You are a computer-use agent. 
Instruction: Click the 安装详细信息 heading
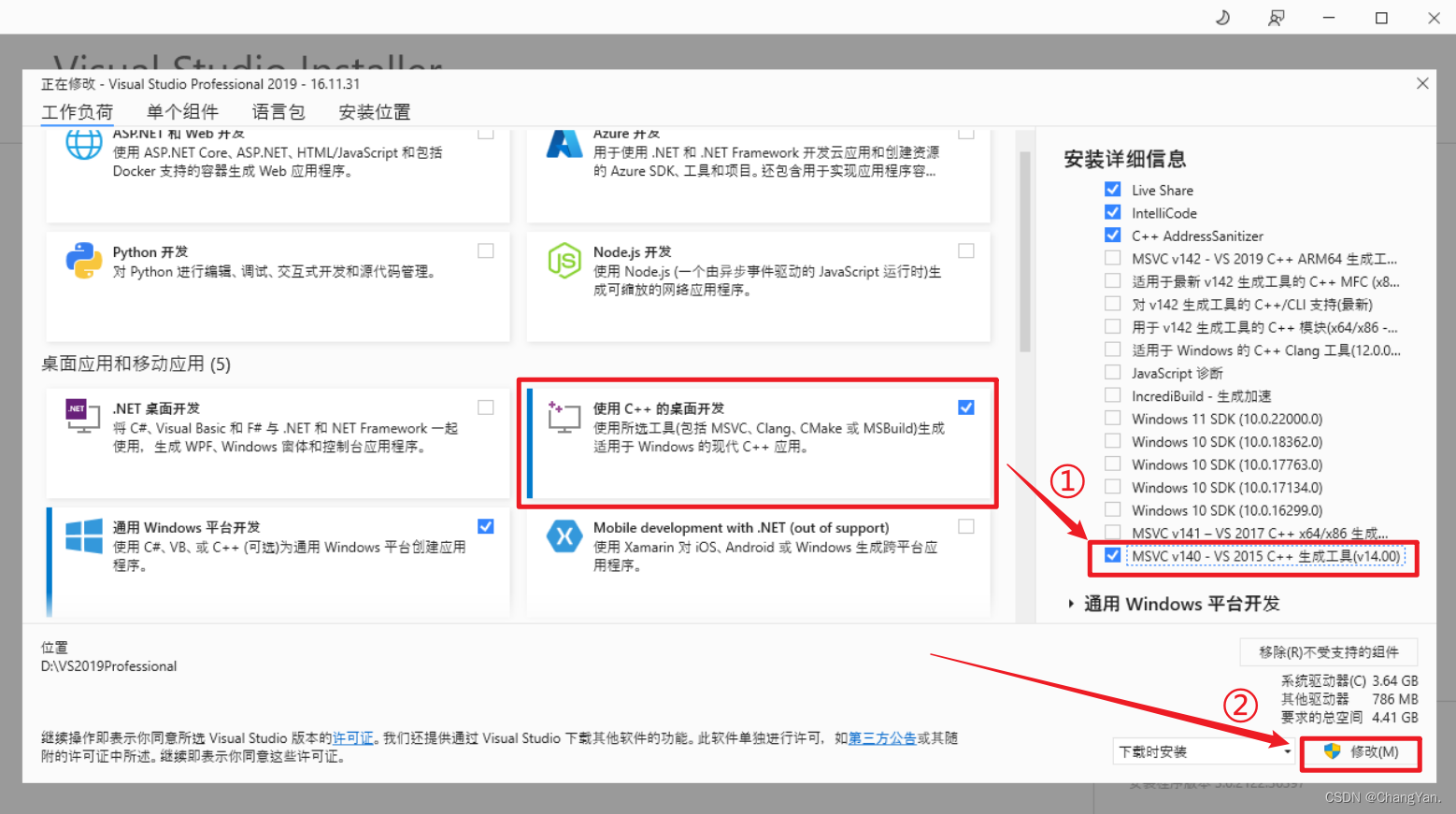click(1125, 159)
